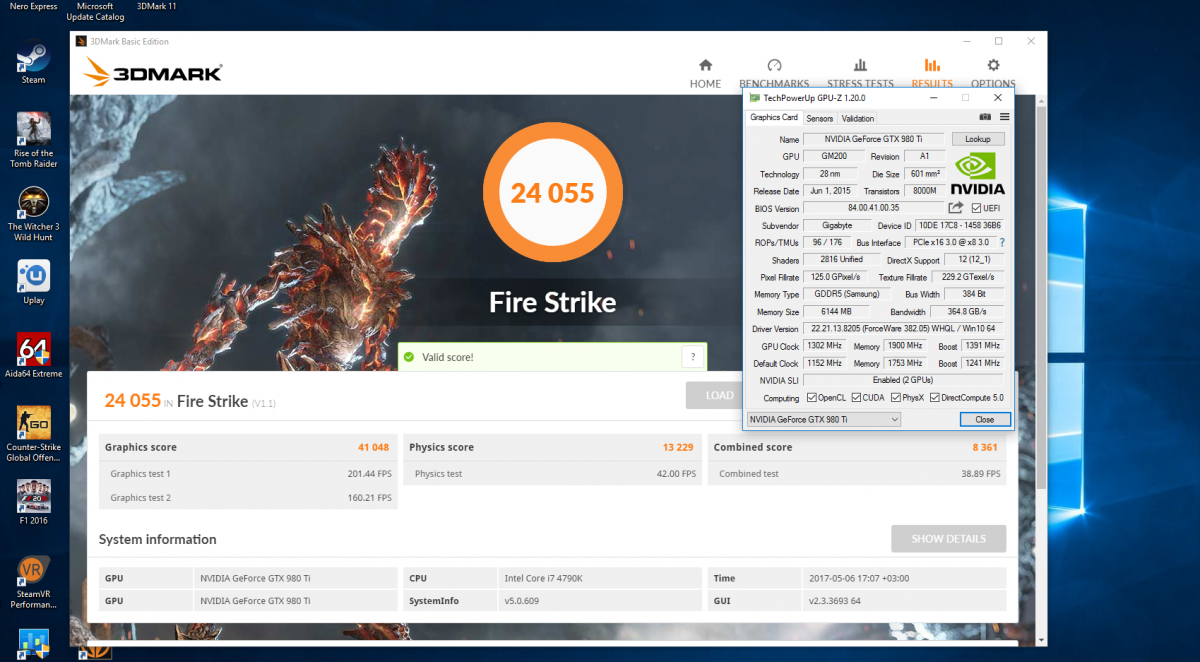Image resolution: width=1200 pixels, height=662 pixels.
Task: Open STRESS TESTS in 3DMark navigation
Action: point(860,73)
